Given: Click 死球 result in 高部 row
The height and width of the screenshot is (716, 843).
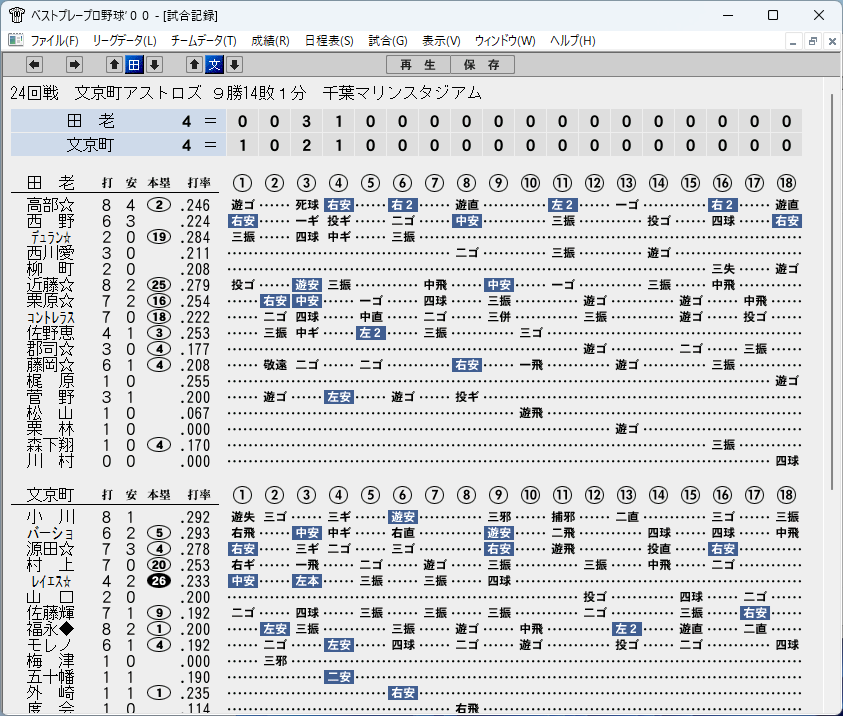Looking at the screenshot, I should click(306, 205).
